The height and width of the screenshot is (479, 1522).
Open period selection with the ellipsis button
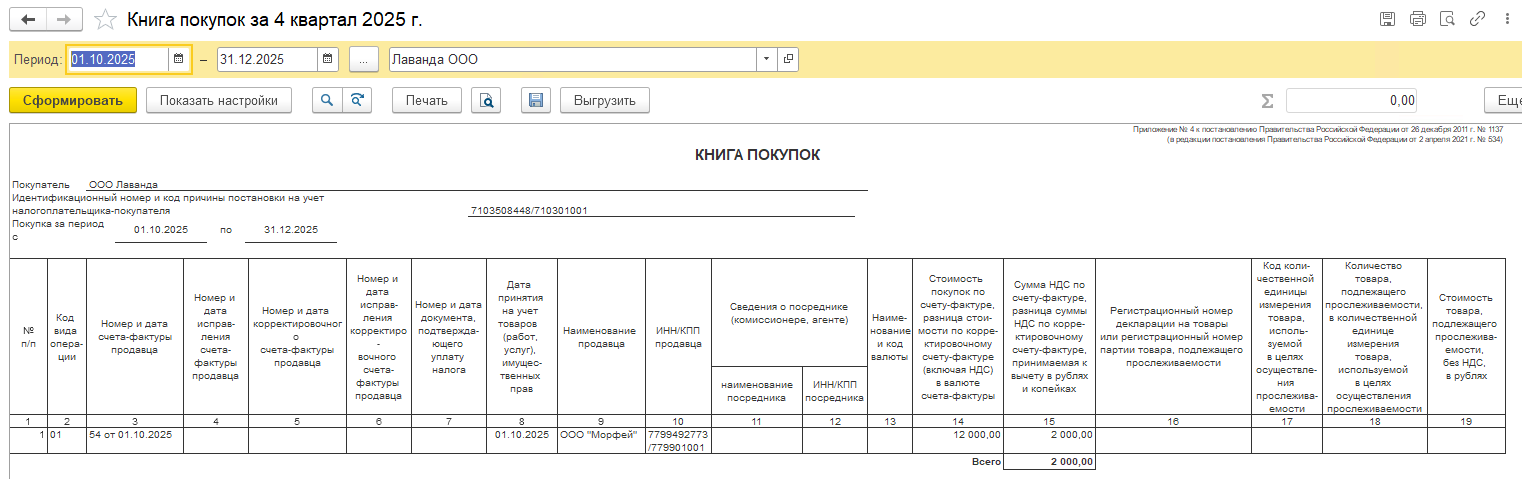pyautogui.click(x=363, y=59)
